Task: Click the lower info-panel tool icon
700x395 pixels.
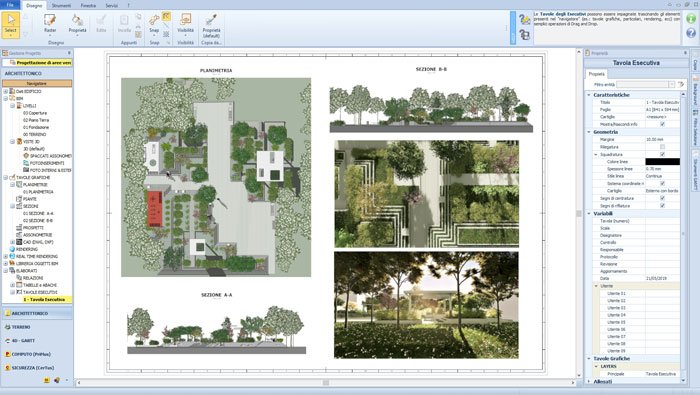Action: point(525,34)
